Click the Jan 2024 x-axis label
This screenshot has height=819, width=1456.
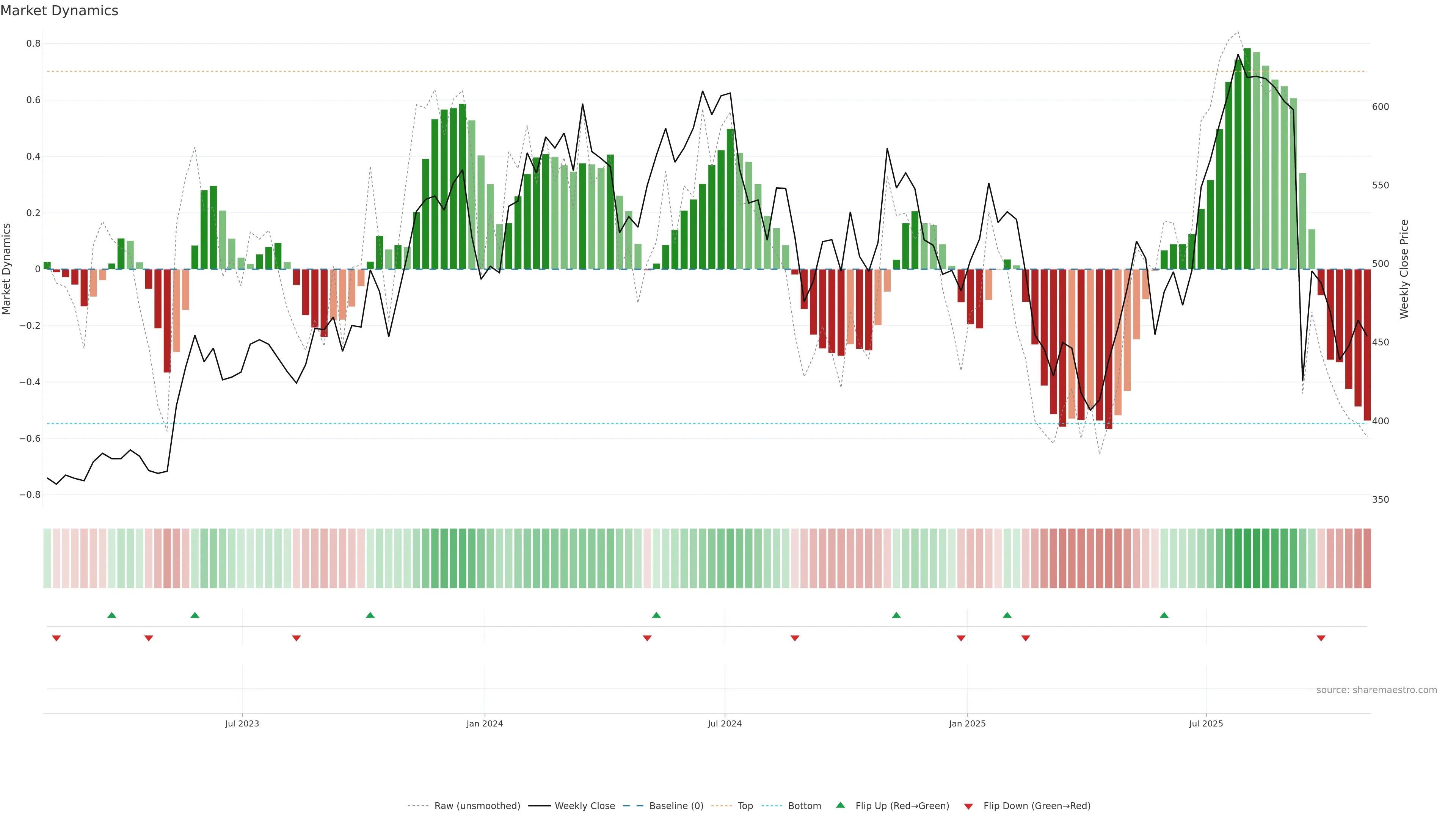click(485, 723)
